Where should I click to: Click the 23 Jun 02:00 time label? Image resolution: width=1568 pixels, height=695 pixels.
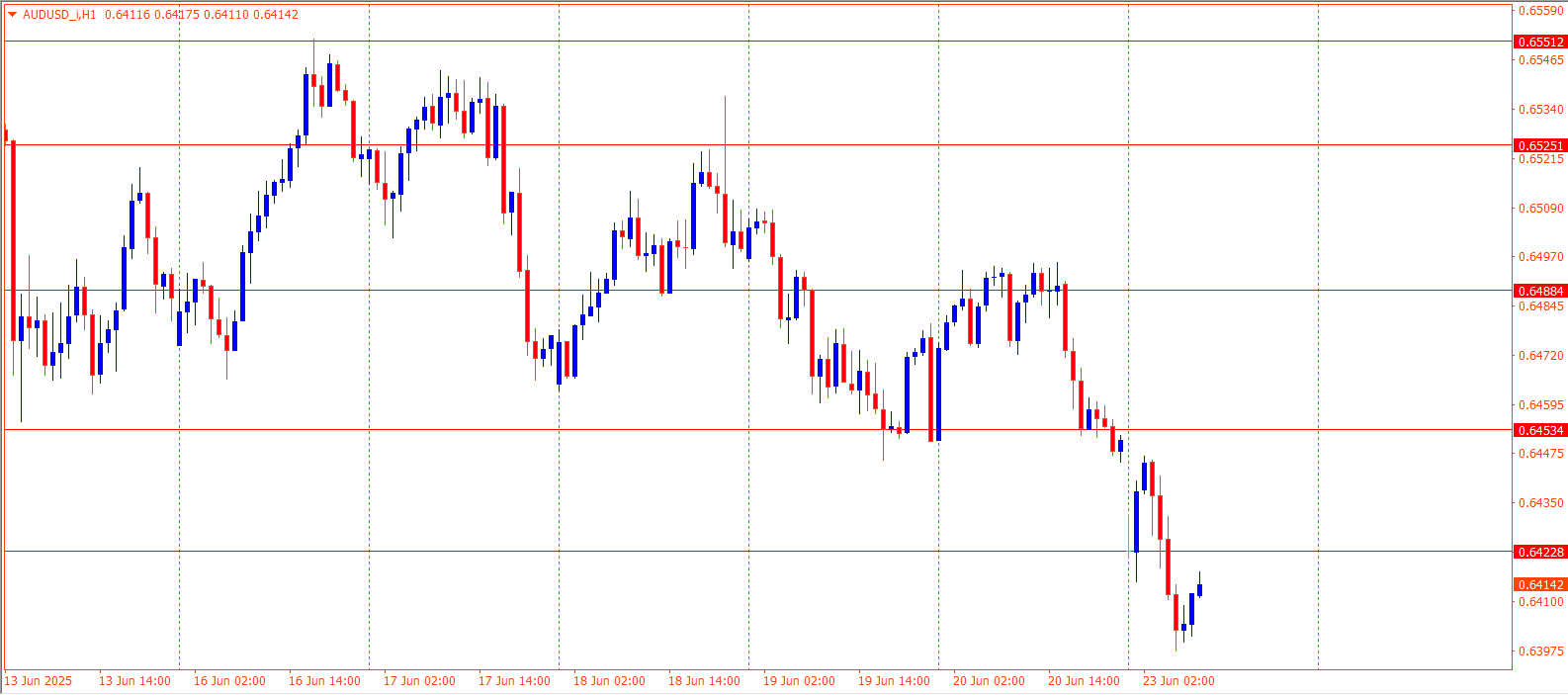(x=1178, y=681)
